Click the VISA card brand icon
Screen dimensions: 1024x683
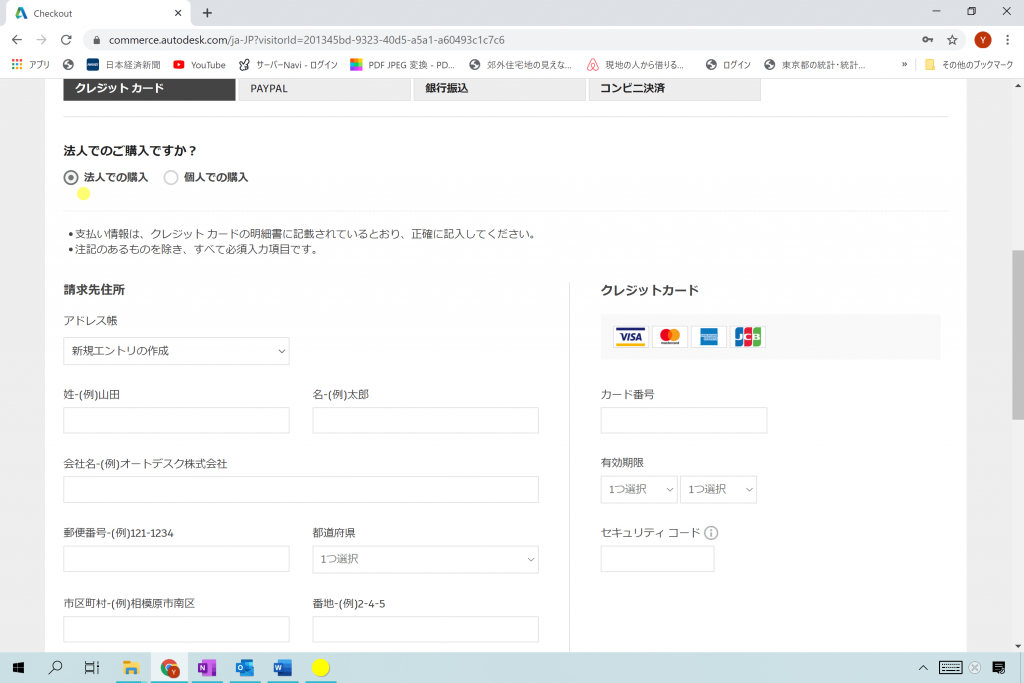pyautogui.click(x=630, y=337)
